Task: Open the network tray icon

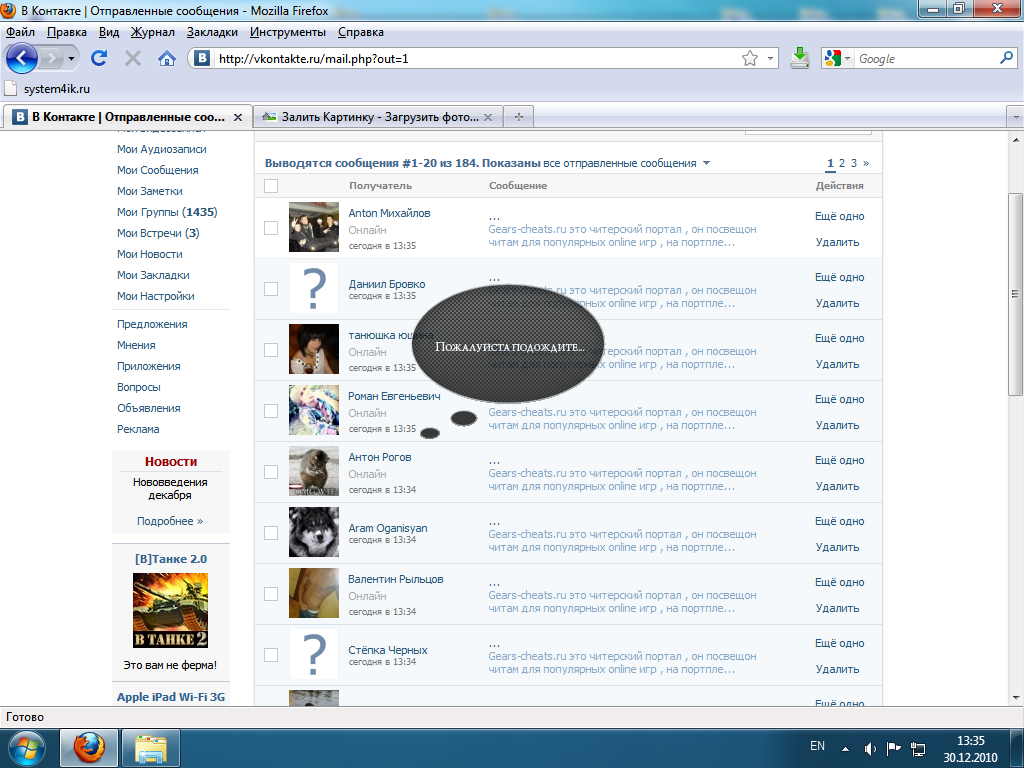Action: click(x=918, y=748)
